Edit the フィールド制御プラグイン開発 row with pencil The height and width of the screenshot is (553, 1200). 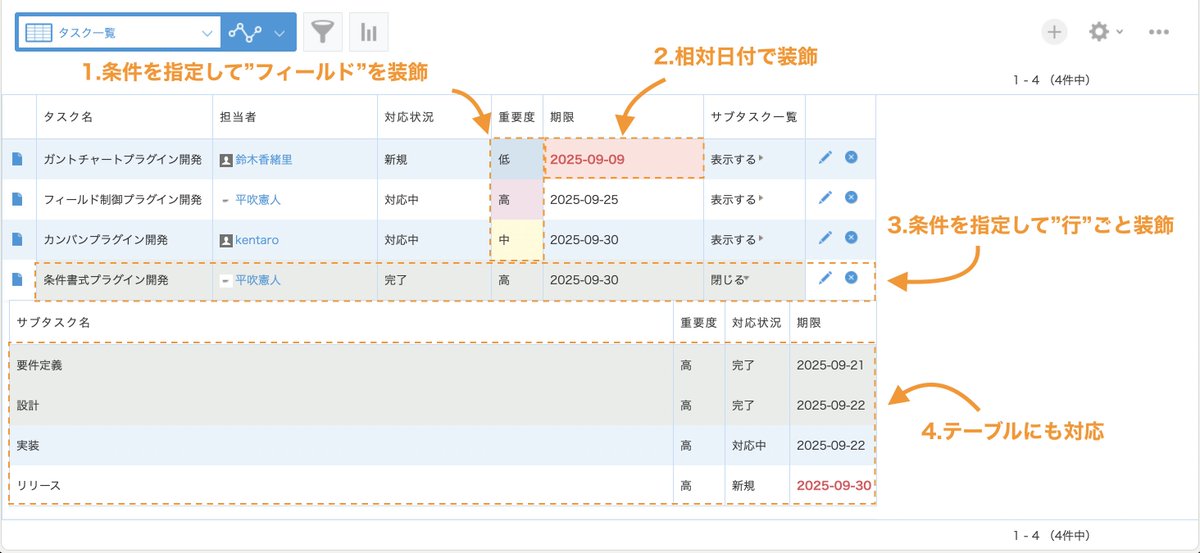[x=825, y=198]
